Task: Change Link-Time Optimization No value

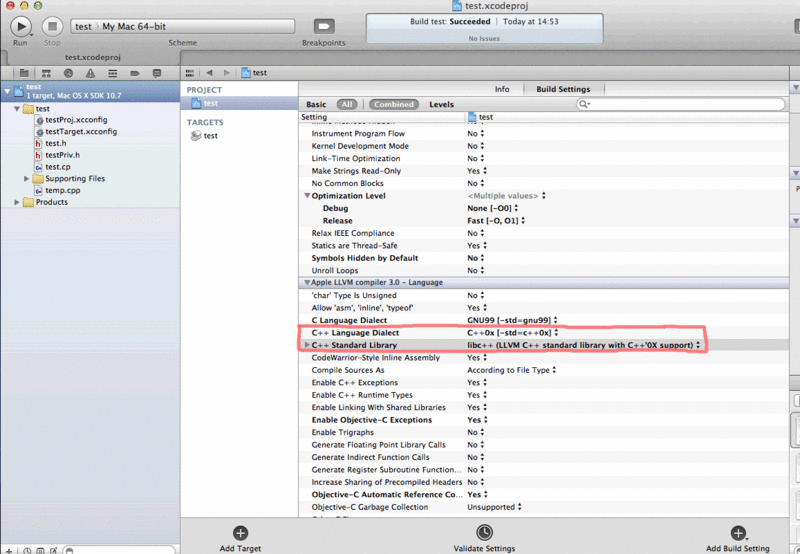Action: point(476,159)
